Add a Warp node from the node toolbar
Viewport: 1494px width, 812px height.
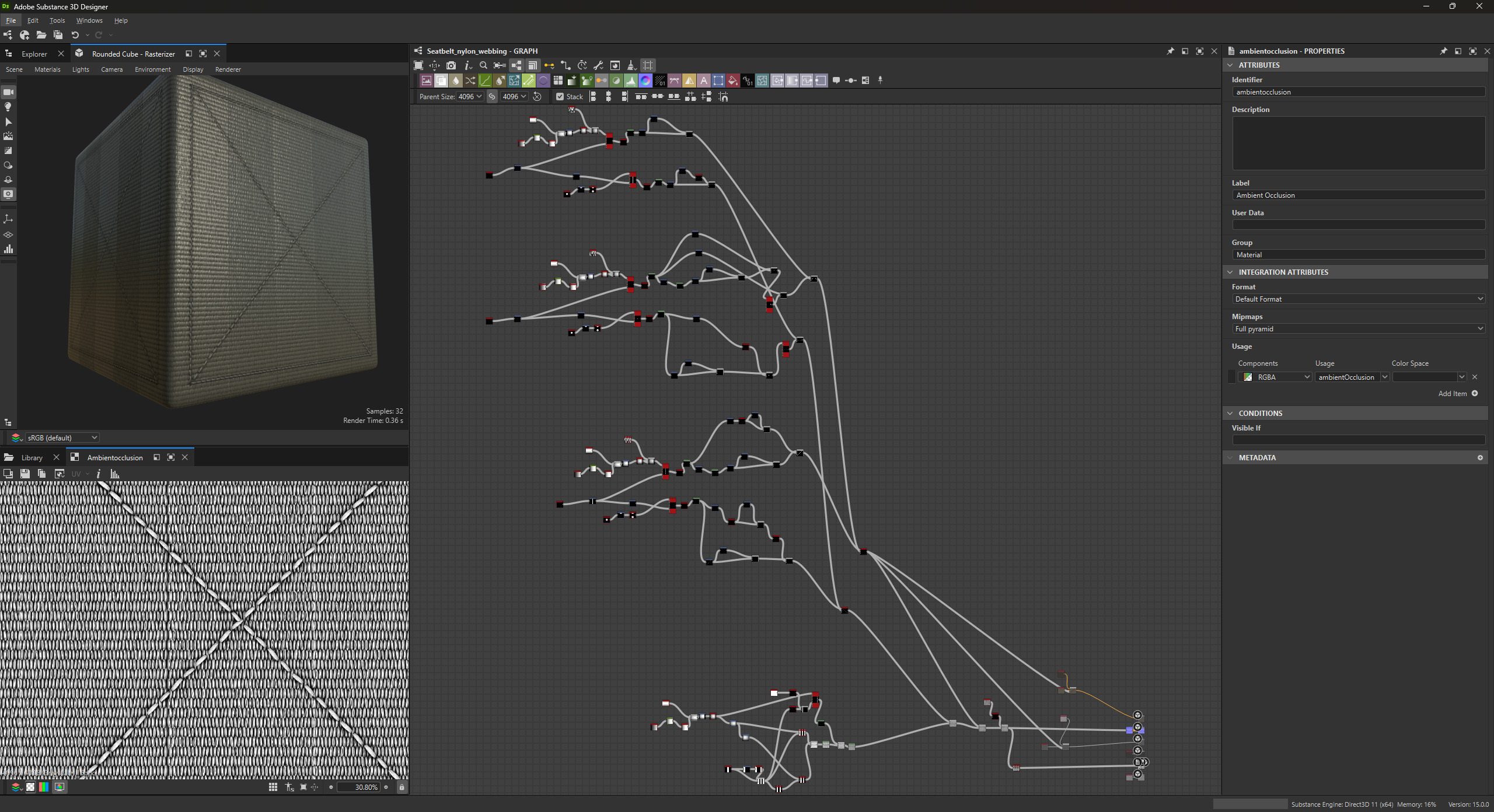(x=762, y=80)
